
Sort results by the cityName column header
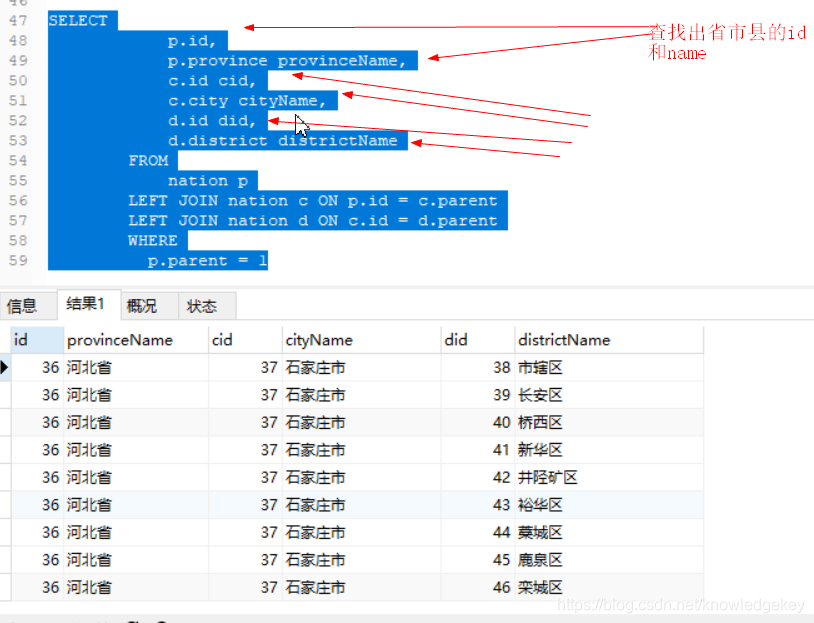[319, 340]
